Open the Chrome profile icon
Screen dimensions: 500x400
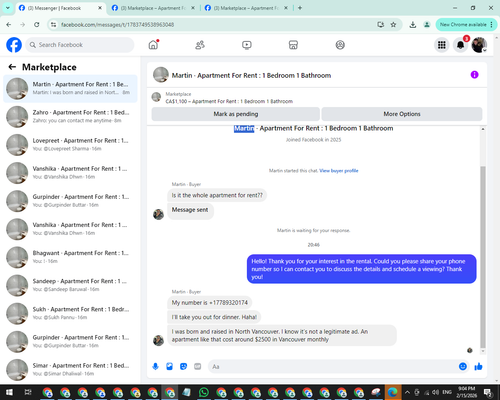point(427,25)
